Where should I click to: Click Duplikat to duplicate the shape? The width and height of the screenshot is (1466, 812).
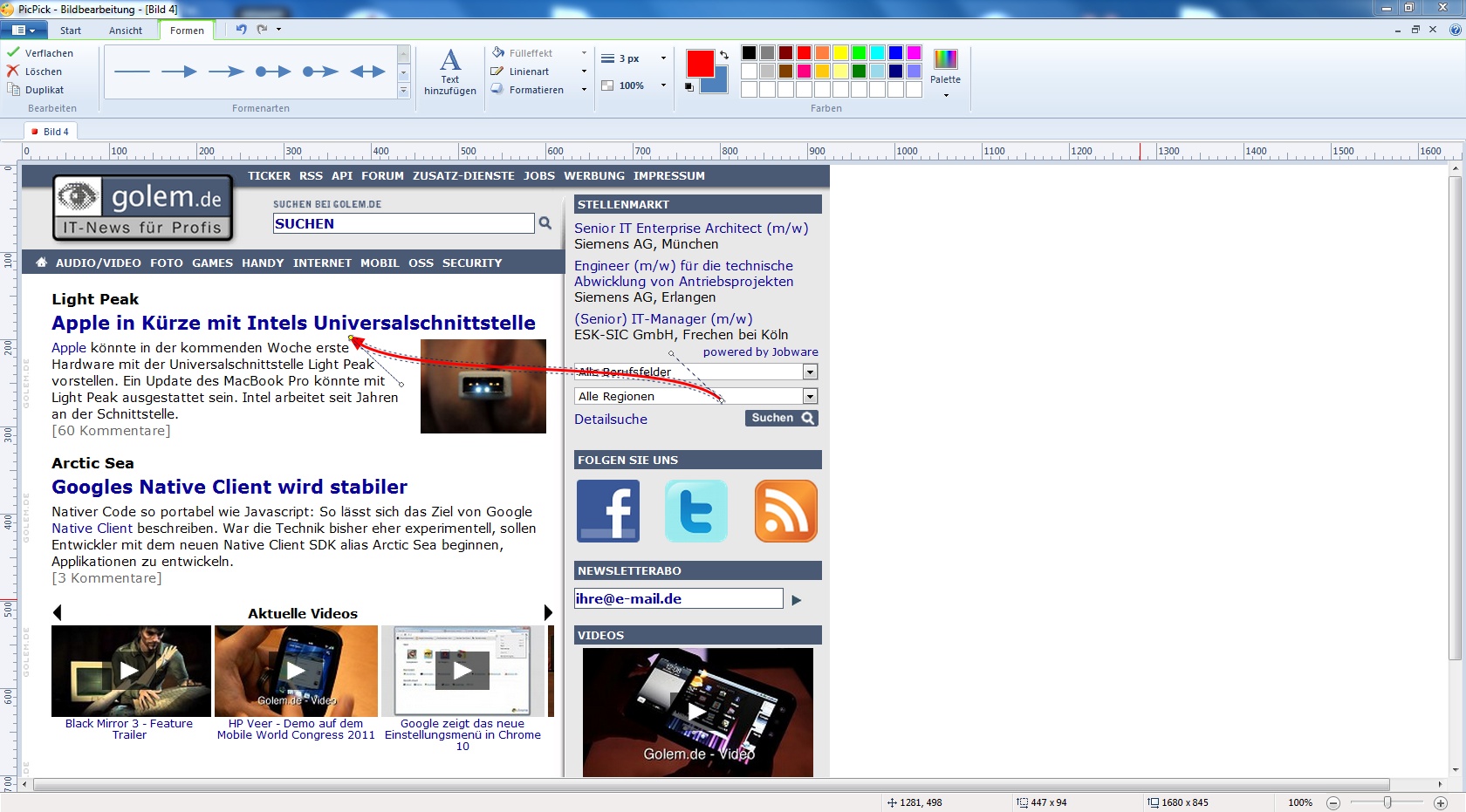tap(36, 90)
